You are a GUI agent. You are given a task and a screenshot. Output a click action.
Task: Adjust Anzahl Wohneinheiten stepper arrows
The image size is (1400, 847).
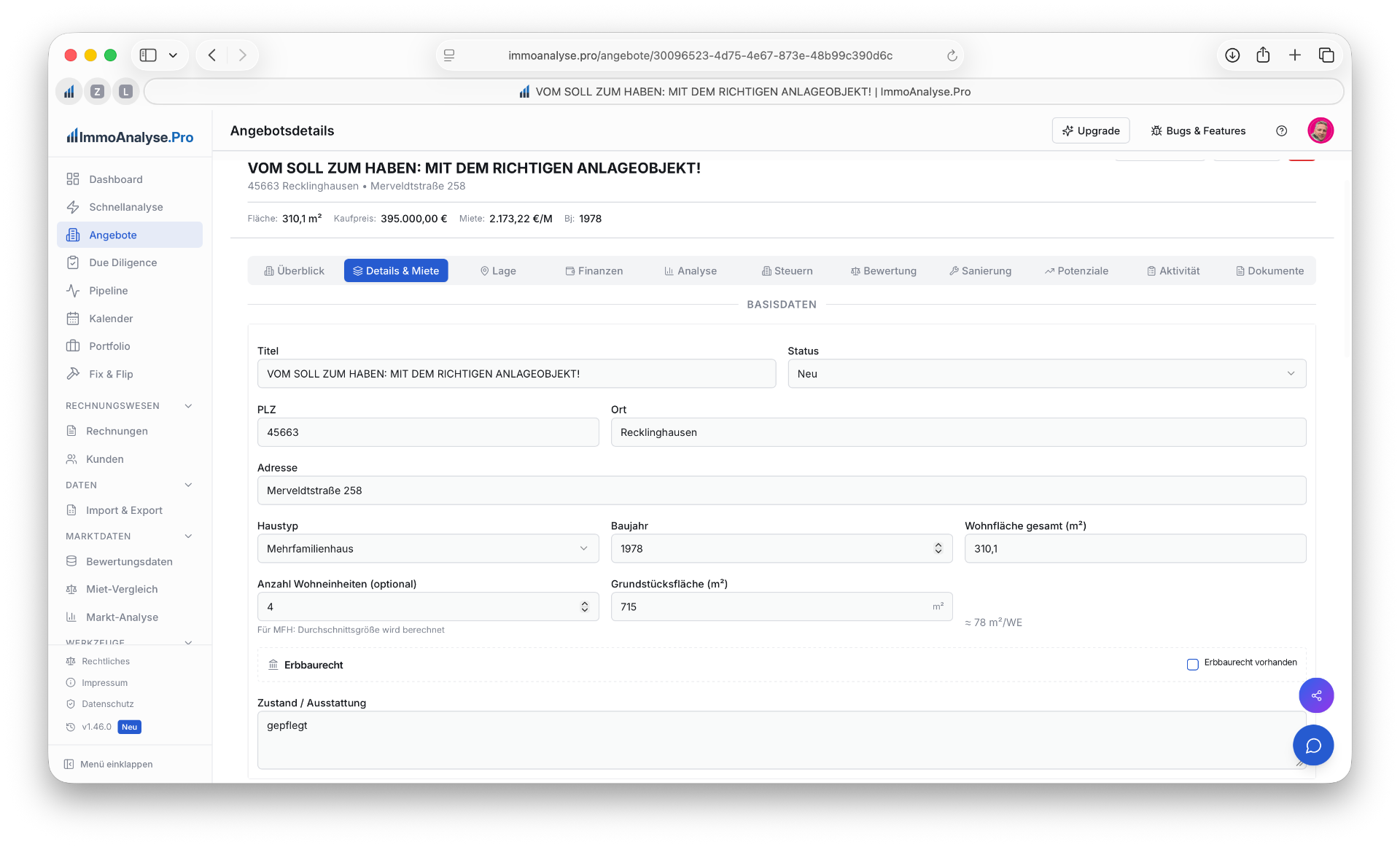584,606
